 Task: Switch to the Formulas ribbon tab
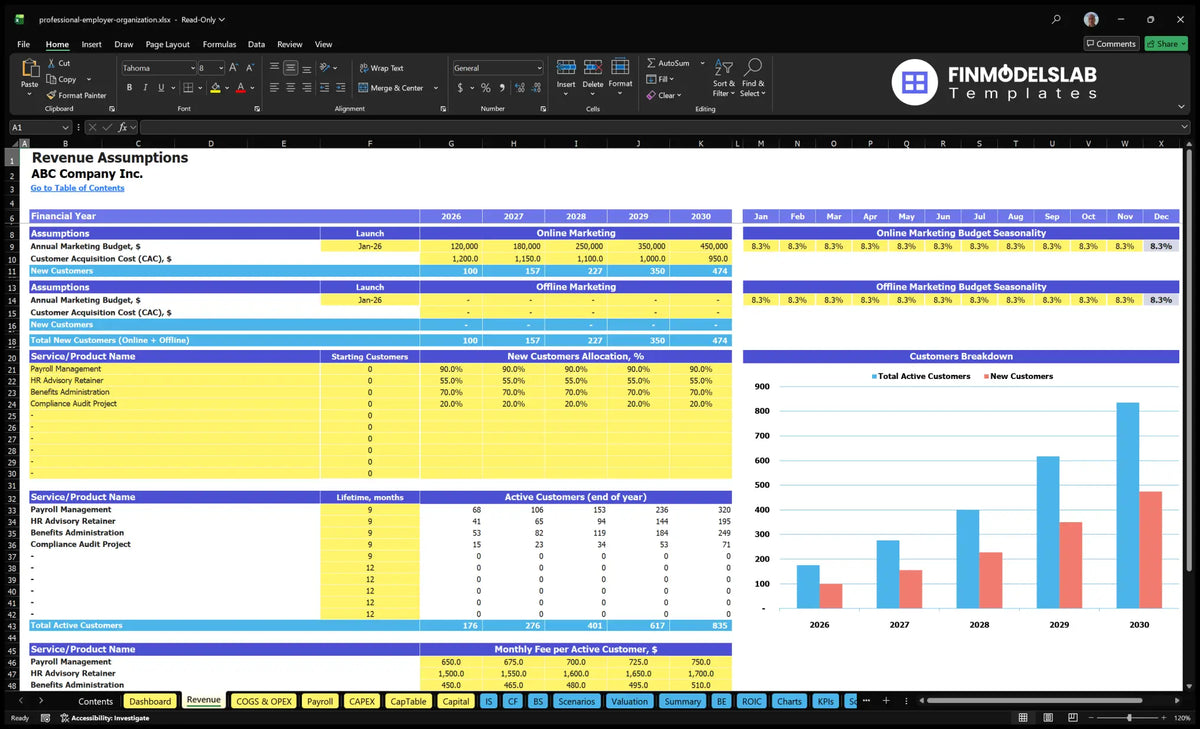[219, 44]
